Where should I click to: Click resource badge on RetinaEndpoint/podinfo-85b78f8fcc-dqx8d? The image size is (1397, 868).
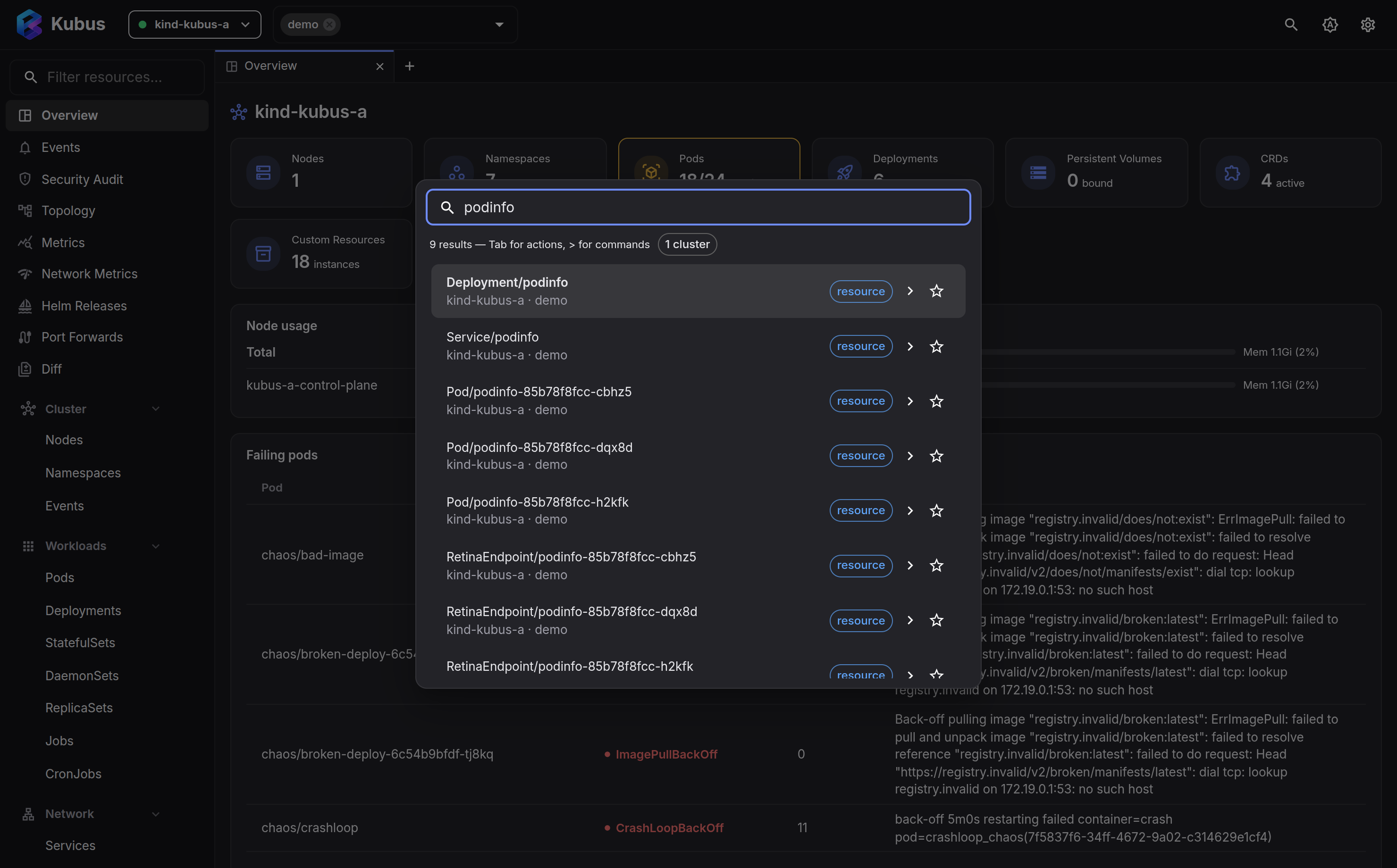861,621
